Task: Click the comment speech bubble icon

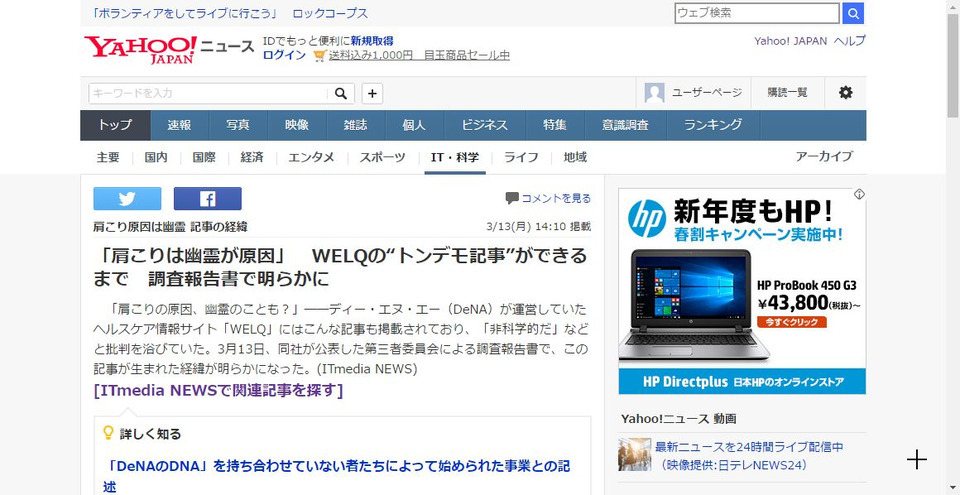Action: click(x=512, y=198)
